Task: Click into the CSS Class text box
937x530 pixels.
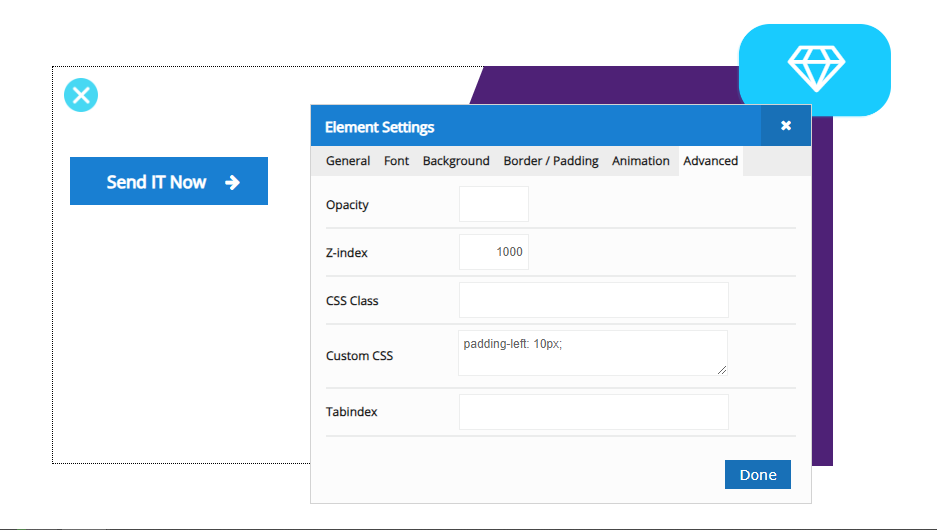Action: [x=593, y=300]
